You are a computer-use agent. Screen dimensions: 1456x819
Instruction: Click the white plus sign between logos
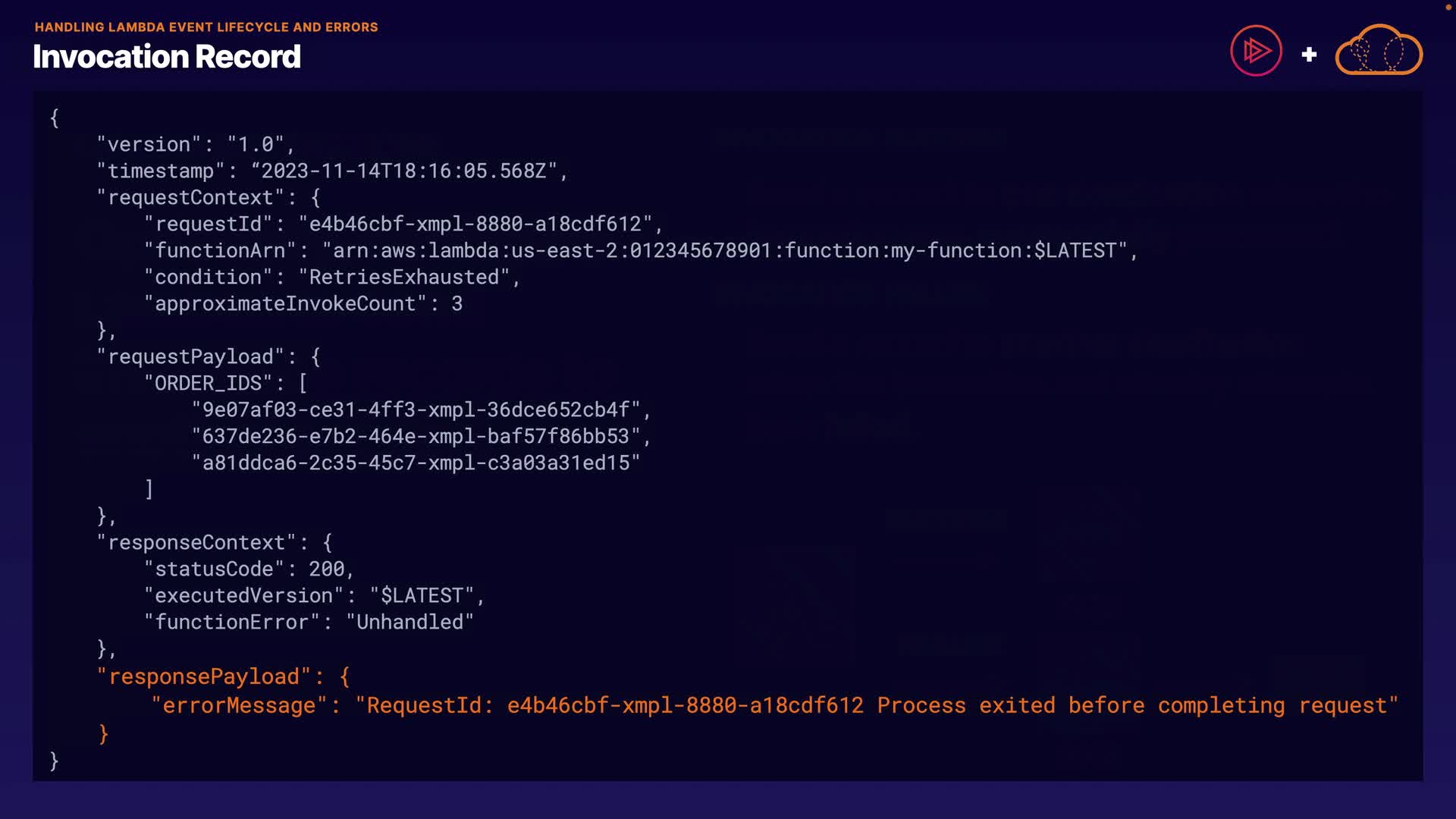click(1309, 55)
